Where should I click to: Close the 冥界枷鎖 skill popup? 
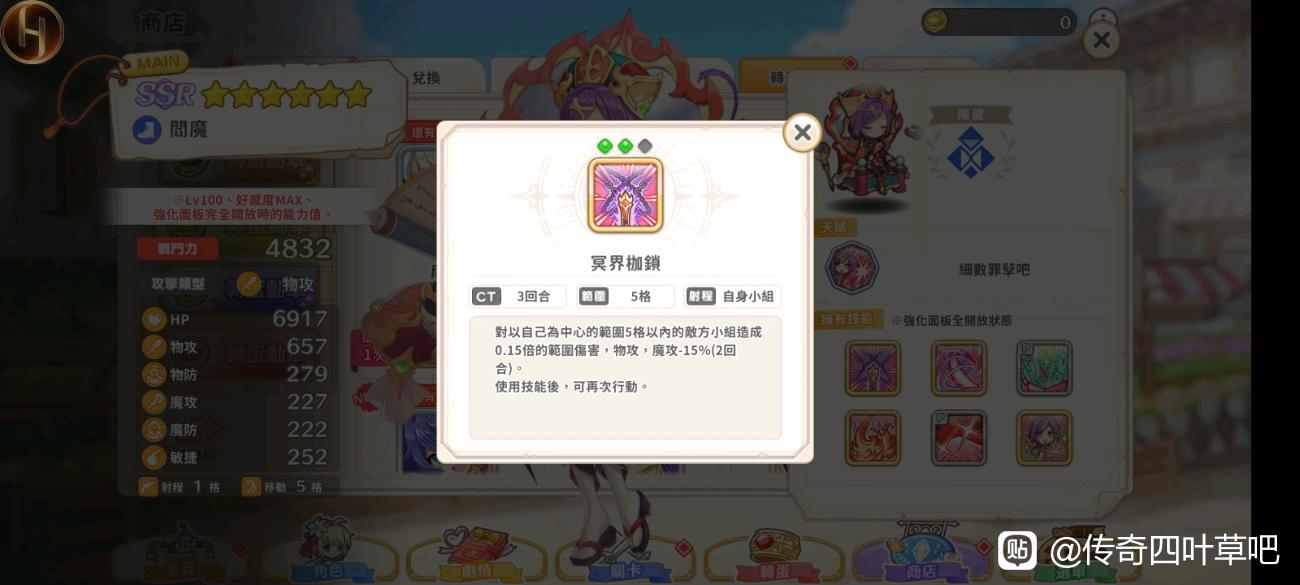click(802, 132)
